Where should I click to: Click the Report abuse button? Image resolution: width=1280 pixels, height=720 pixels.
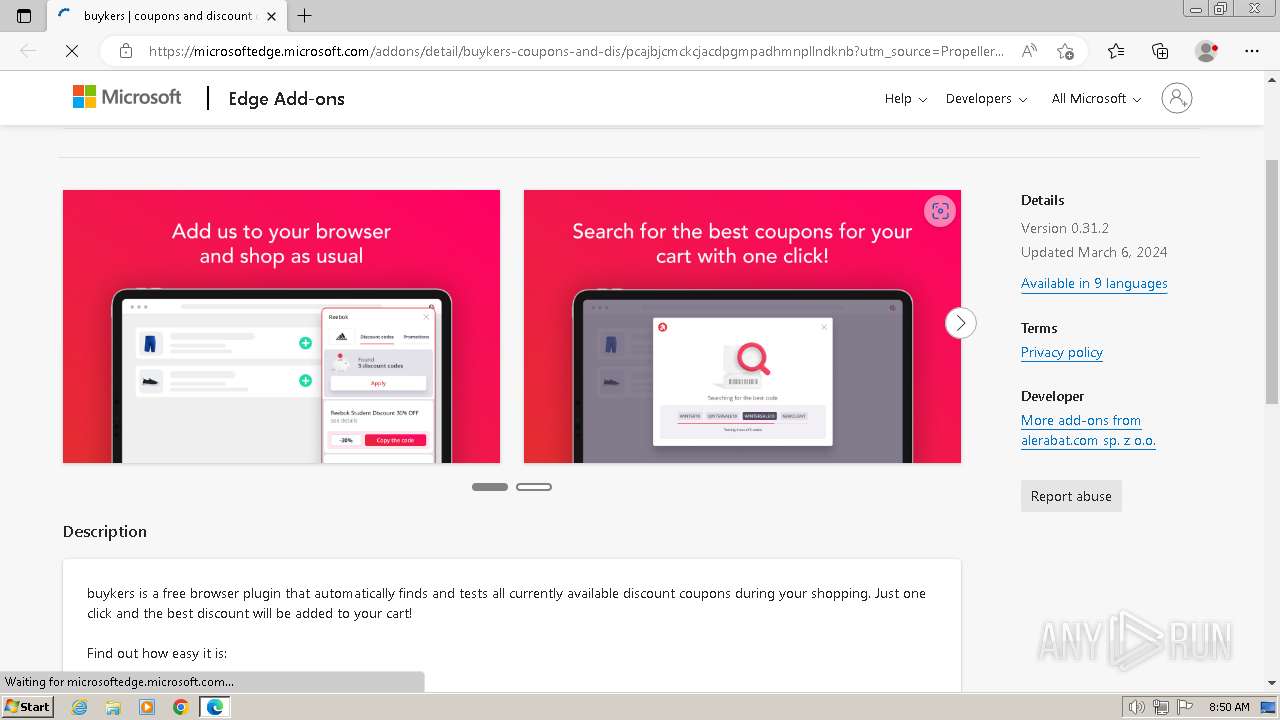pyautogui.click(x=1071, y=496)
